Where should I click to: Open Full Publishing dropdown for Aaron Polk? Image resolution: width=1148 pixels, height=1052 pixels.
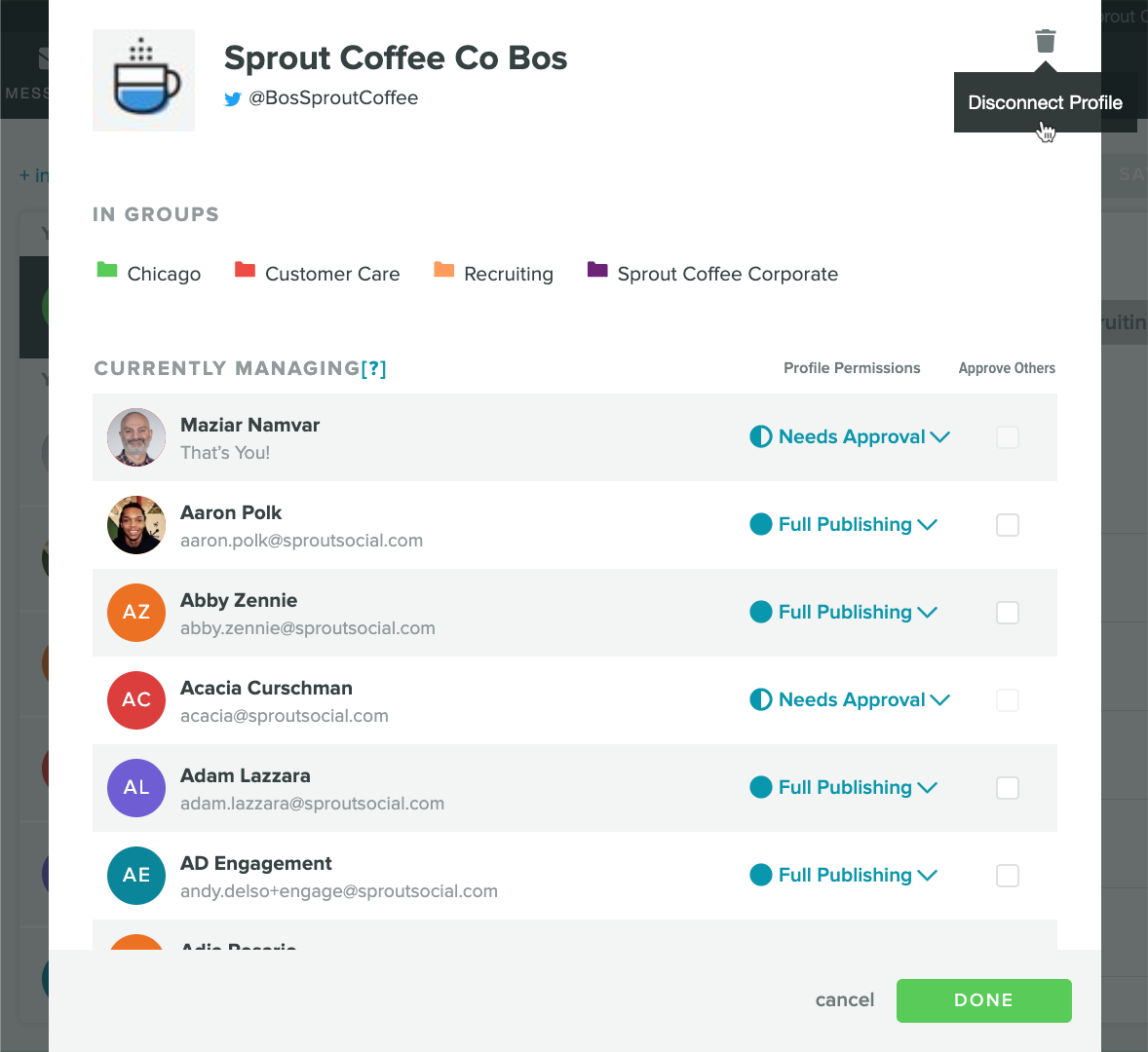(x=843, y=524)
